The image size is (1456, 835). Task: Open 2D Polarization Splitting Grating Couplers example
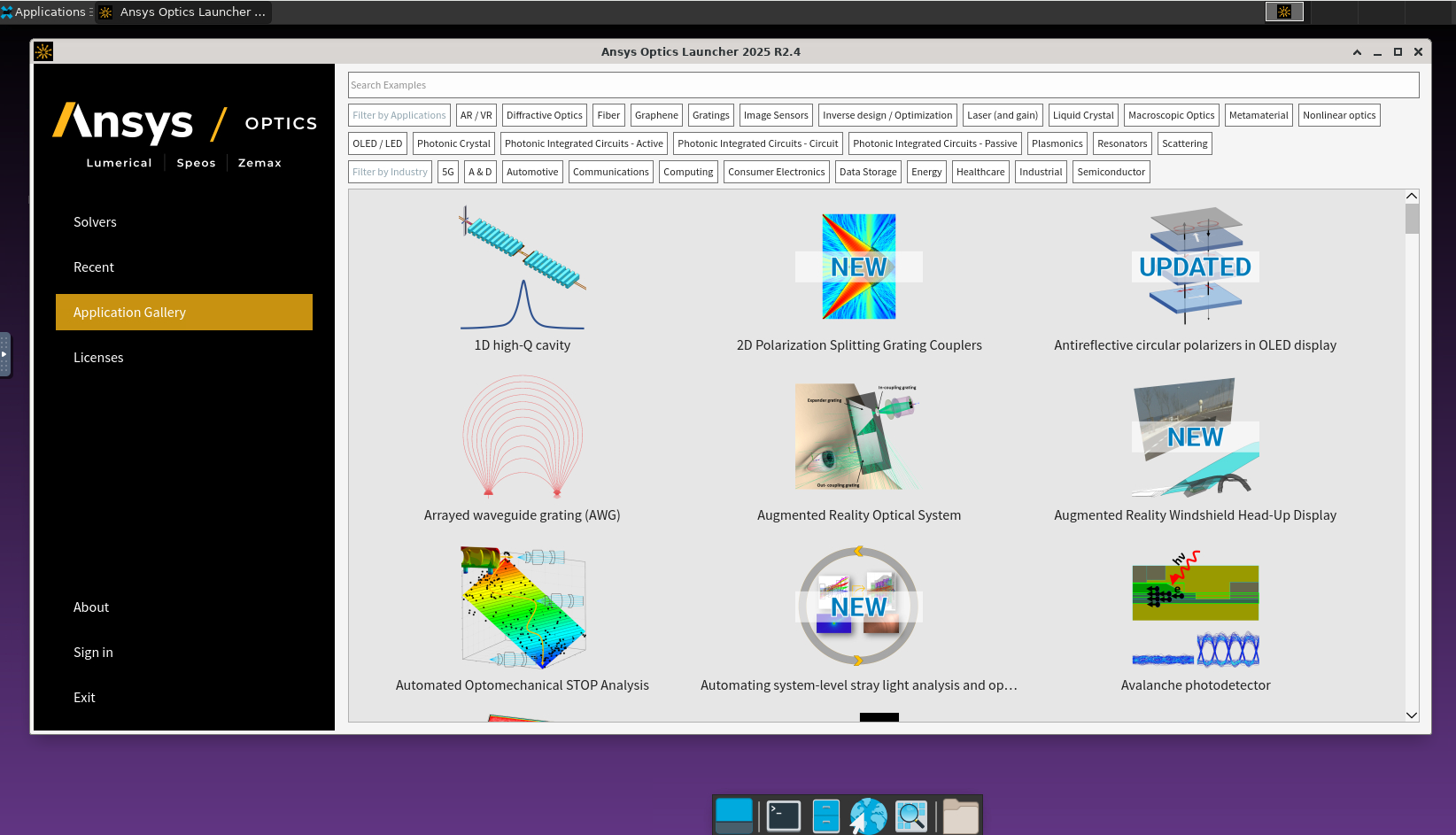(x=858, y=267)
